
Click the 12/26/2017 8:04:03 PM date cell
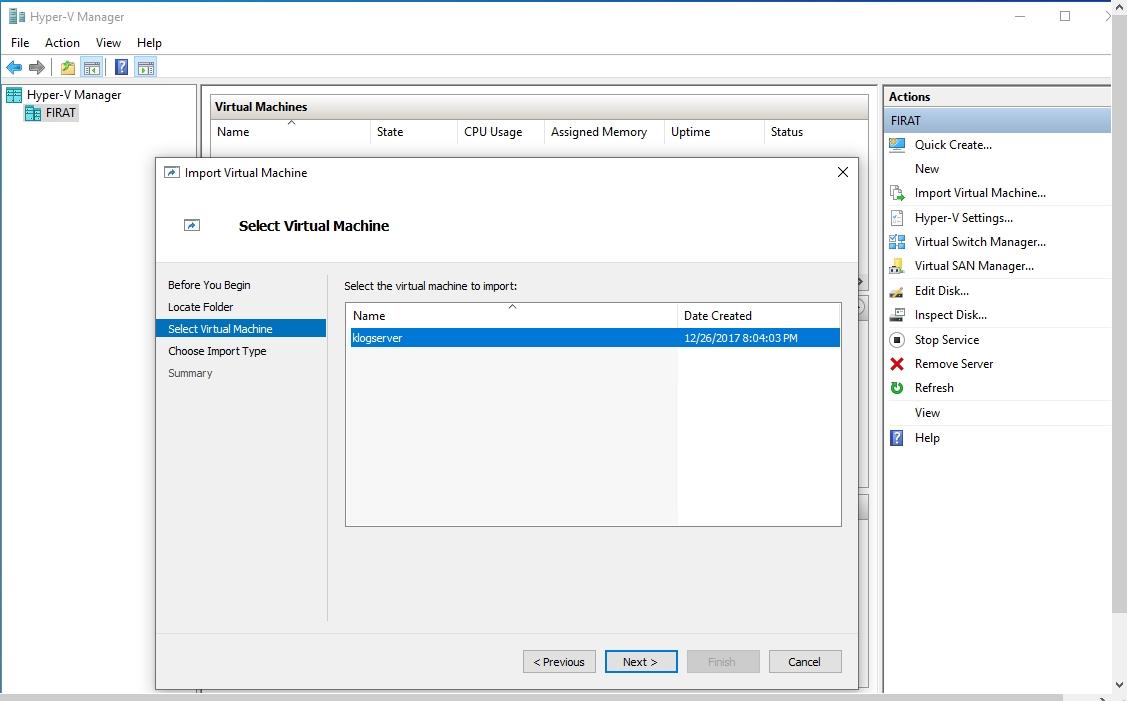tap(741, 338)
